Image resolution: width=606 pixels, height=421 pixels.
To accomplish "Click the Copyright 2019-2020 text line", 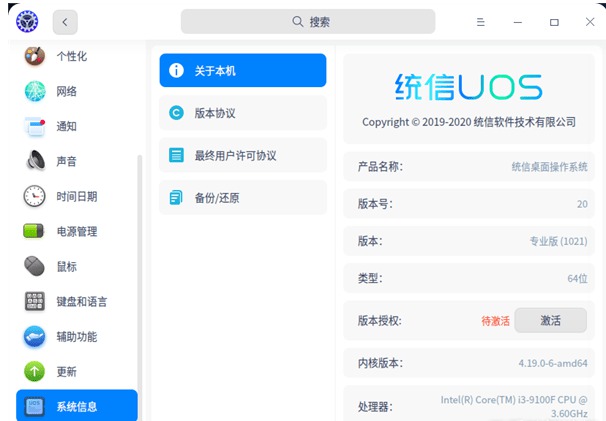I will (469, 122).
